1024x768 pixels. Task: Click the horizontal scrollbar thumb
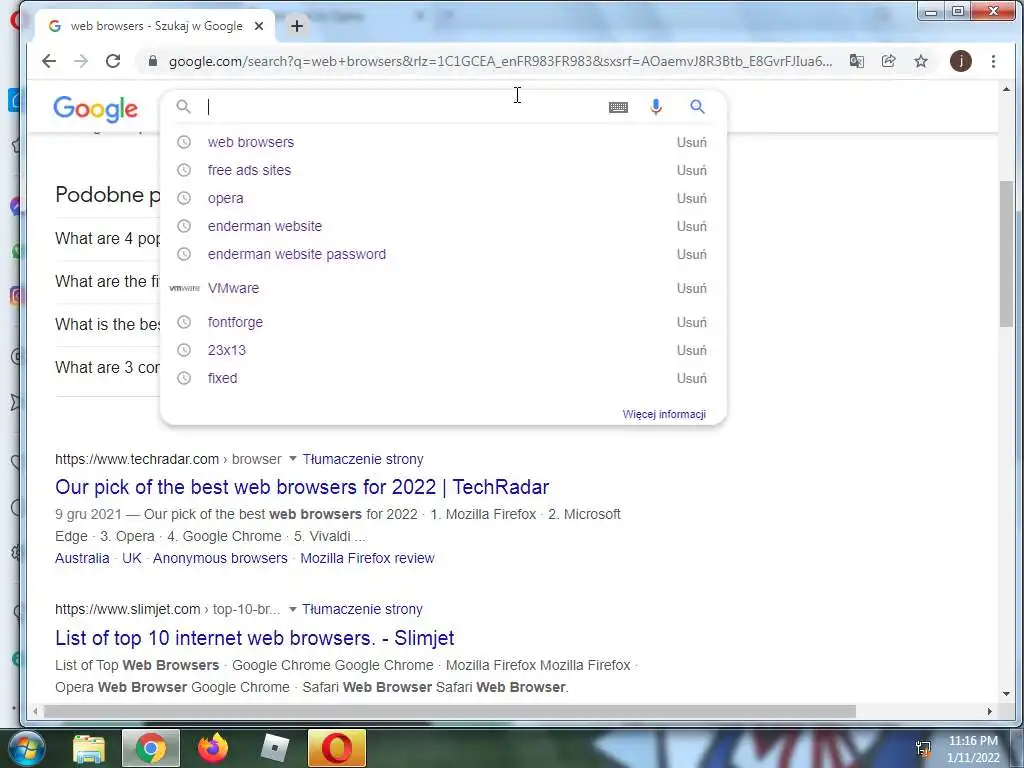pos(449,711)
